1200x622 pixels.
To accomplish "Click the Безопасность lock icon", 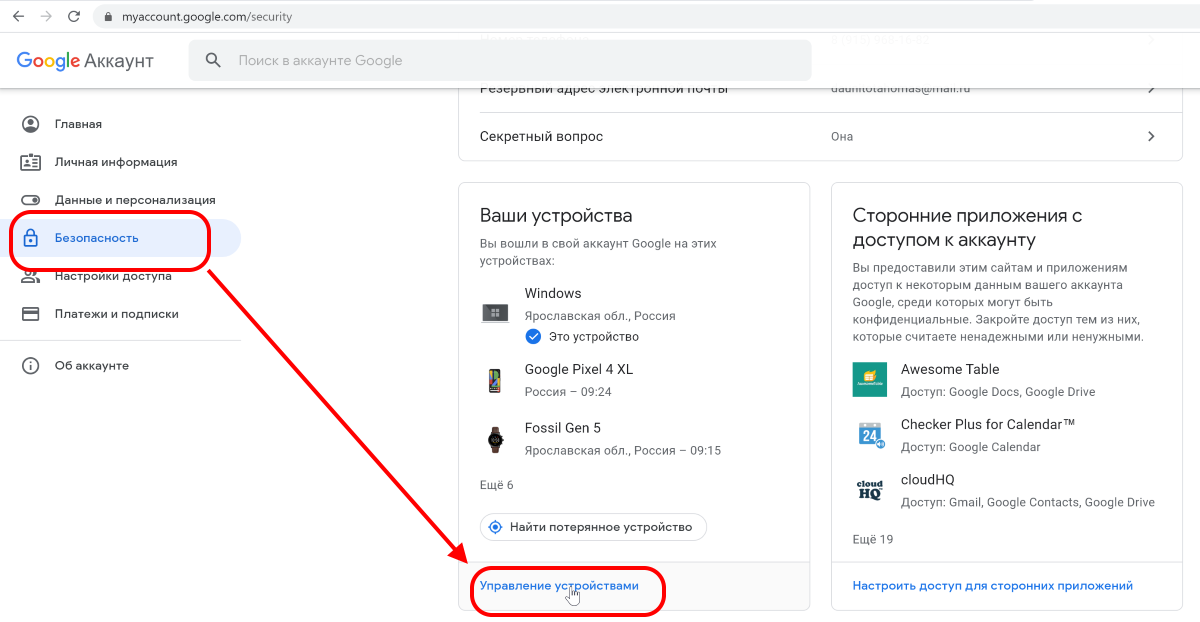I will (x=31, y=238).
